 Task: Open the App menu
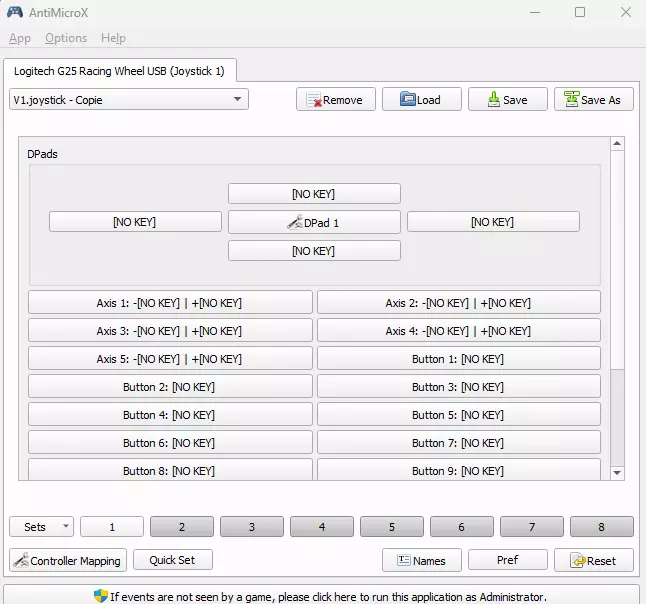[x=19, y=38]
